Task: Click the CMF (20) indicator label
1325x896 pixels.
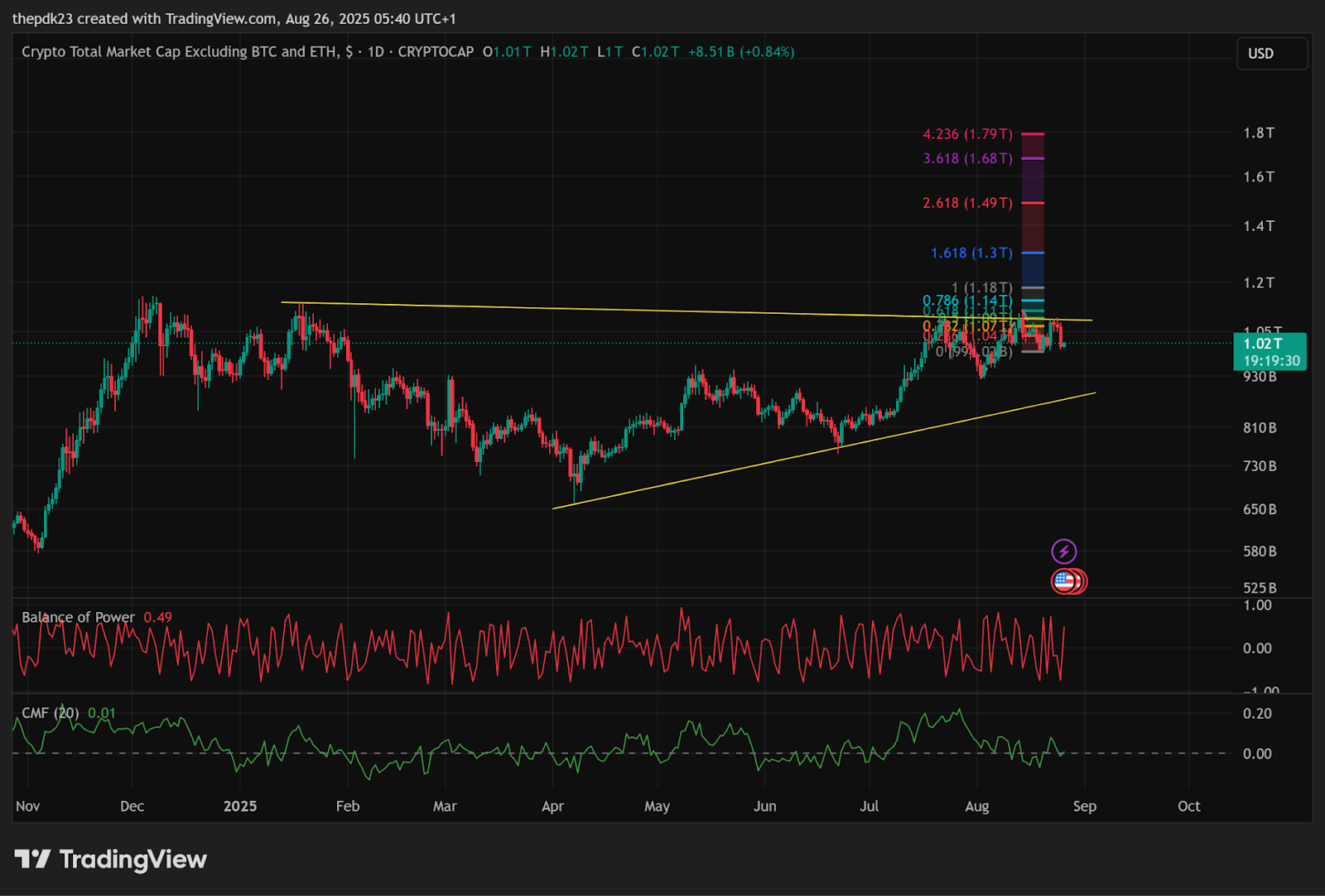Action: click(50, 713)
